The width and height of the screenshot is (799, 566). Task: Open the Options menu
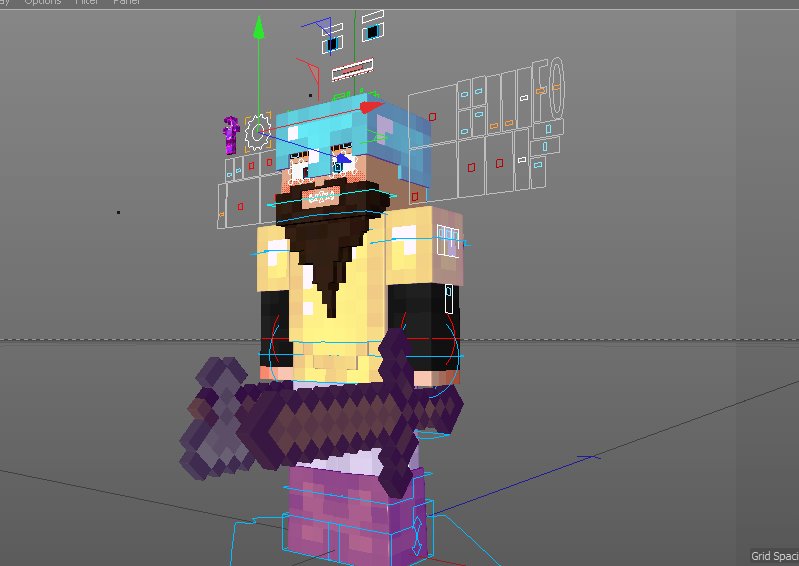coord(43,3)
